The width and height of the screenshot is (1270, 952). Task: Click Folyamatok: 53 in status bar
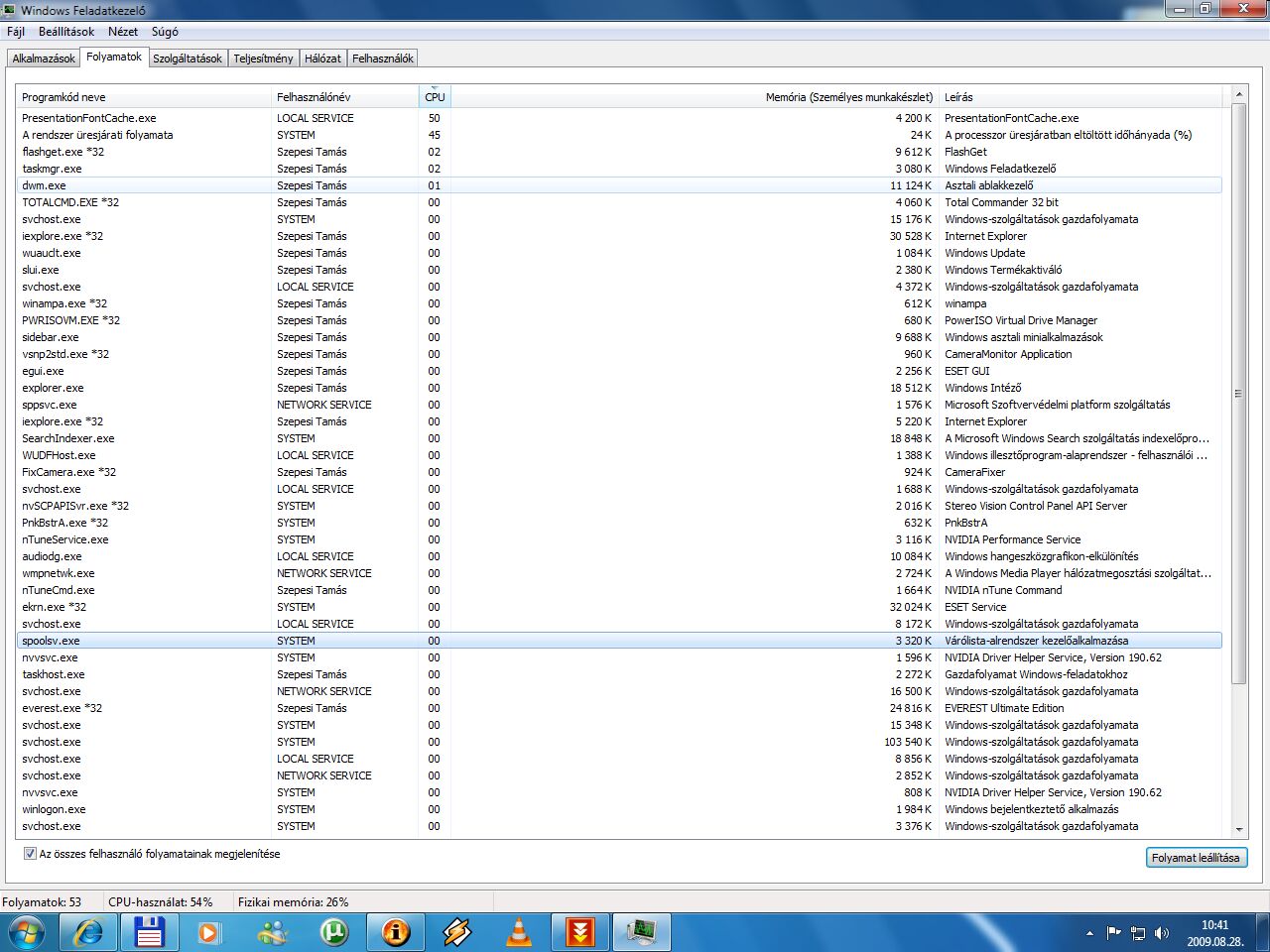coord(42,902)
